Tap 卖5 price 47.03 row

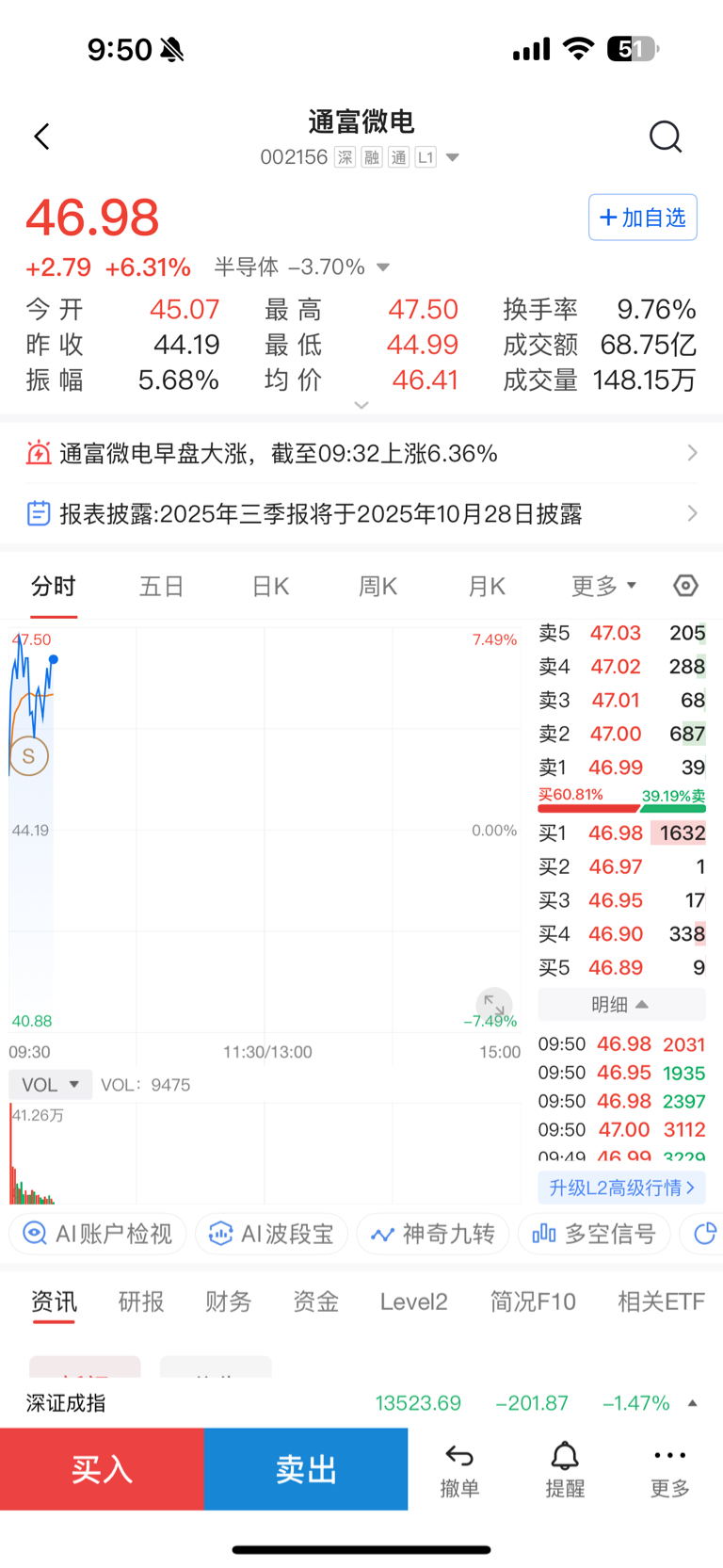(x=621, y=633)
